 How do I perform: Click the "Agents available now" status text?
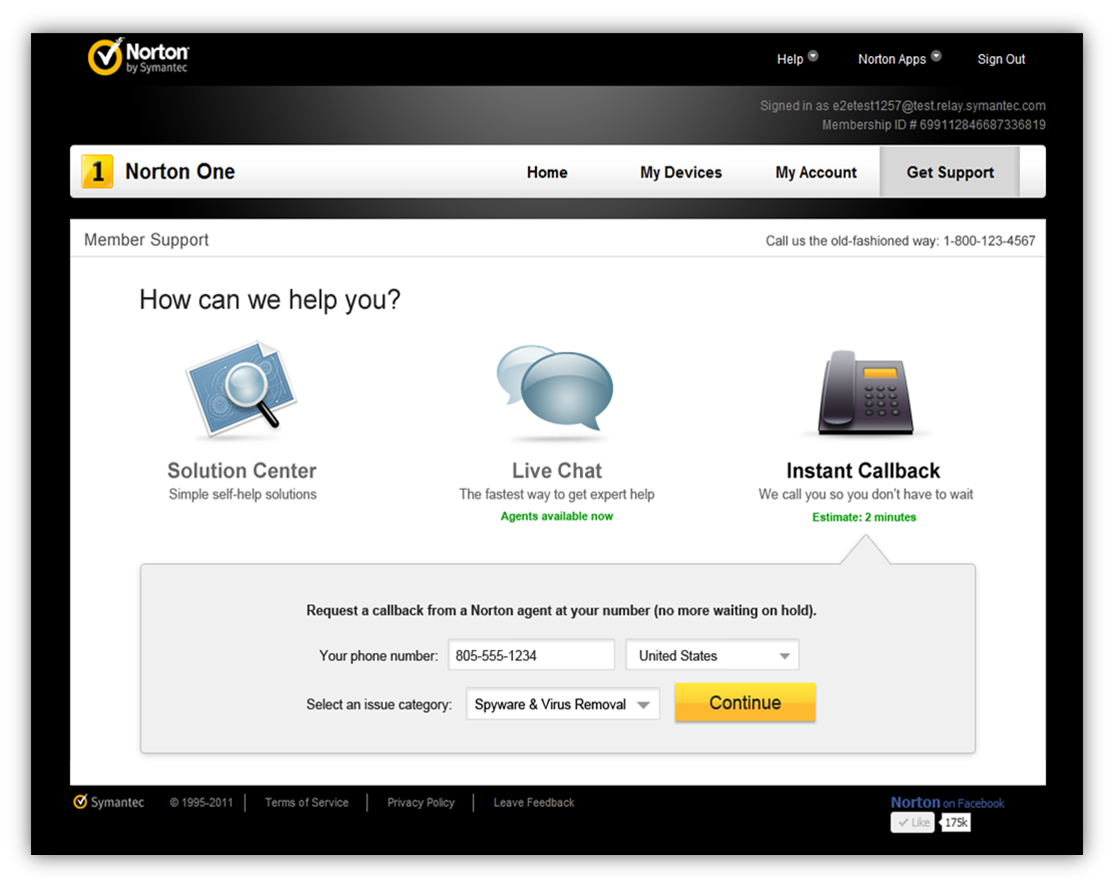[x=556, y=516]
